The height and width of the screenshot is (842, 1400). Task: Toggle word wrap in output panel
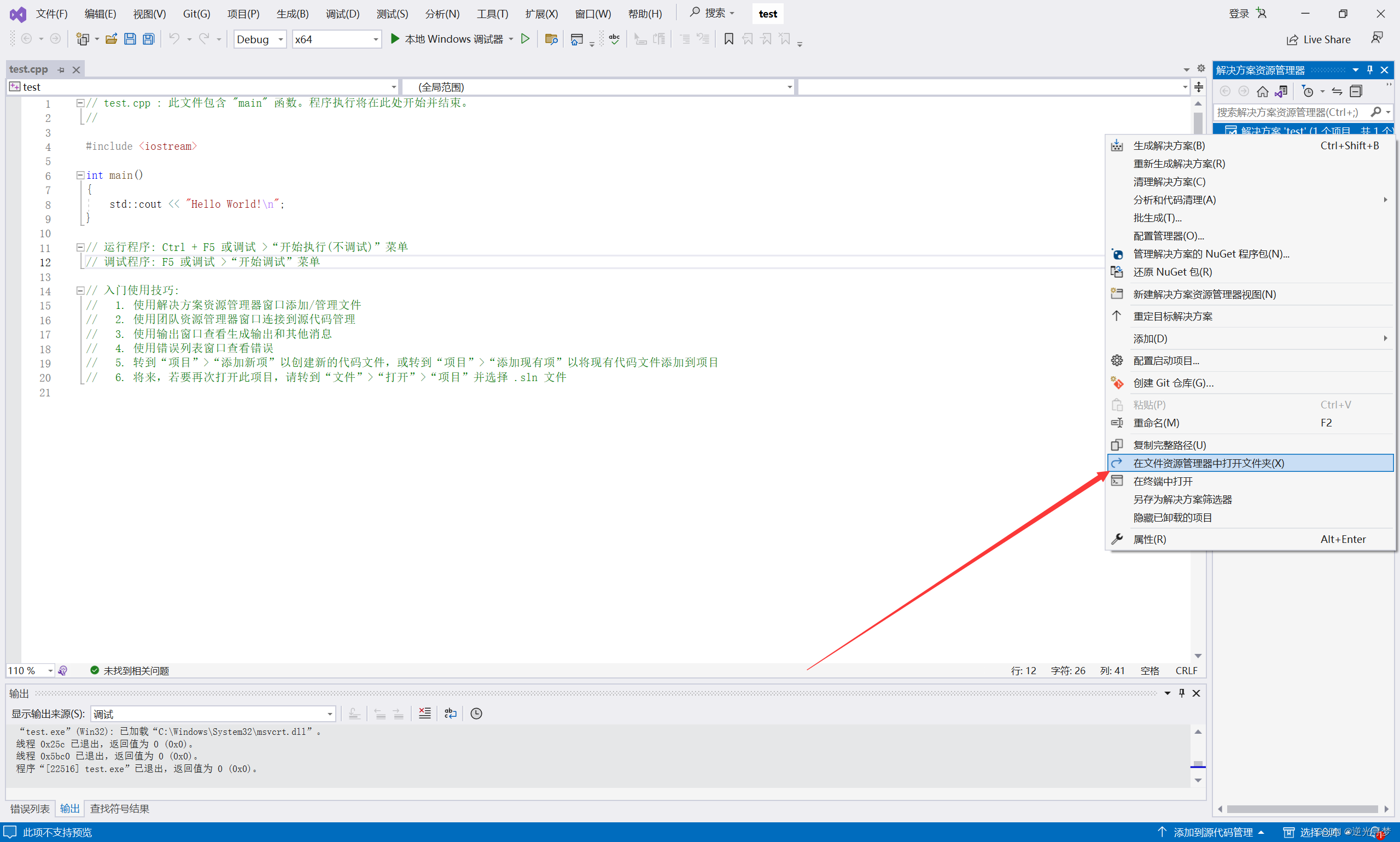pos(451,713)
